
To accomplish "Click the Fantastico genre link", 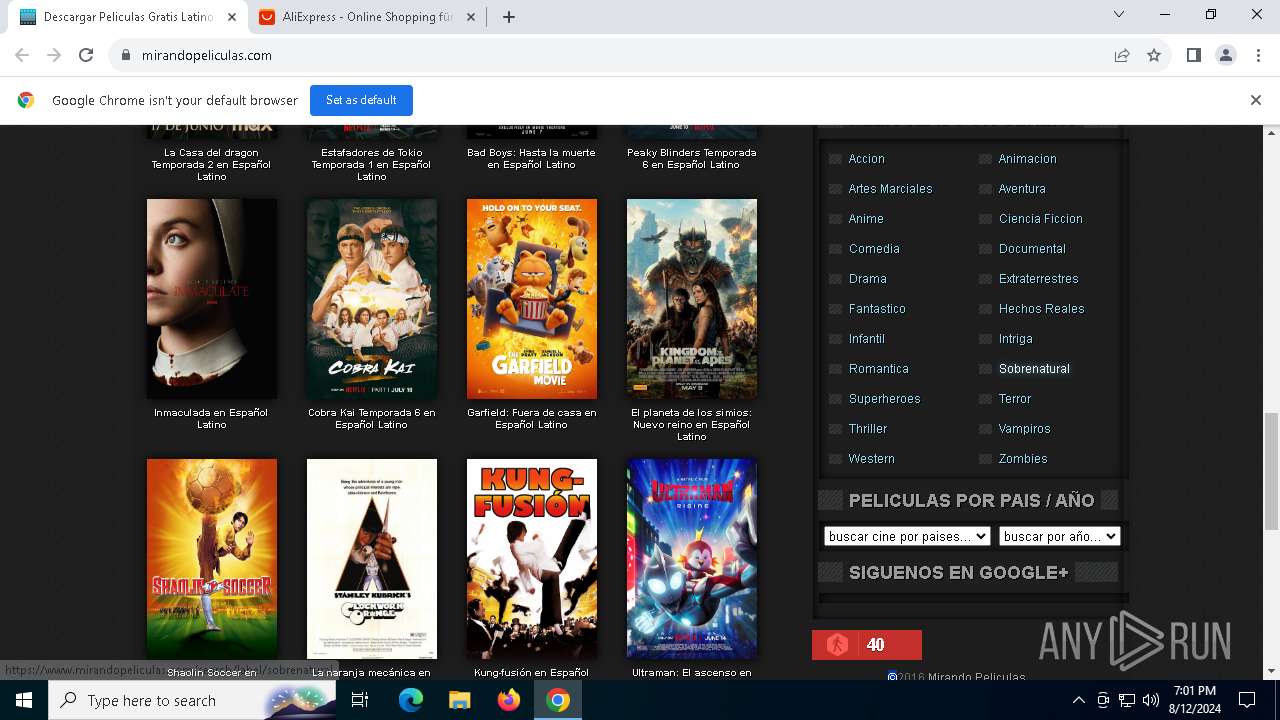I will click(x=877, y=309).
